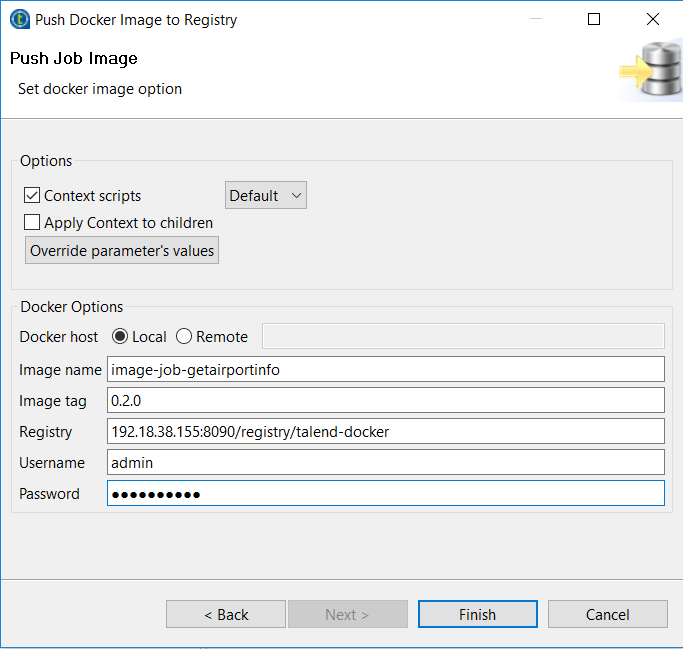Click the Talend app icon in title bar

click(x=19, y=19)
